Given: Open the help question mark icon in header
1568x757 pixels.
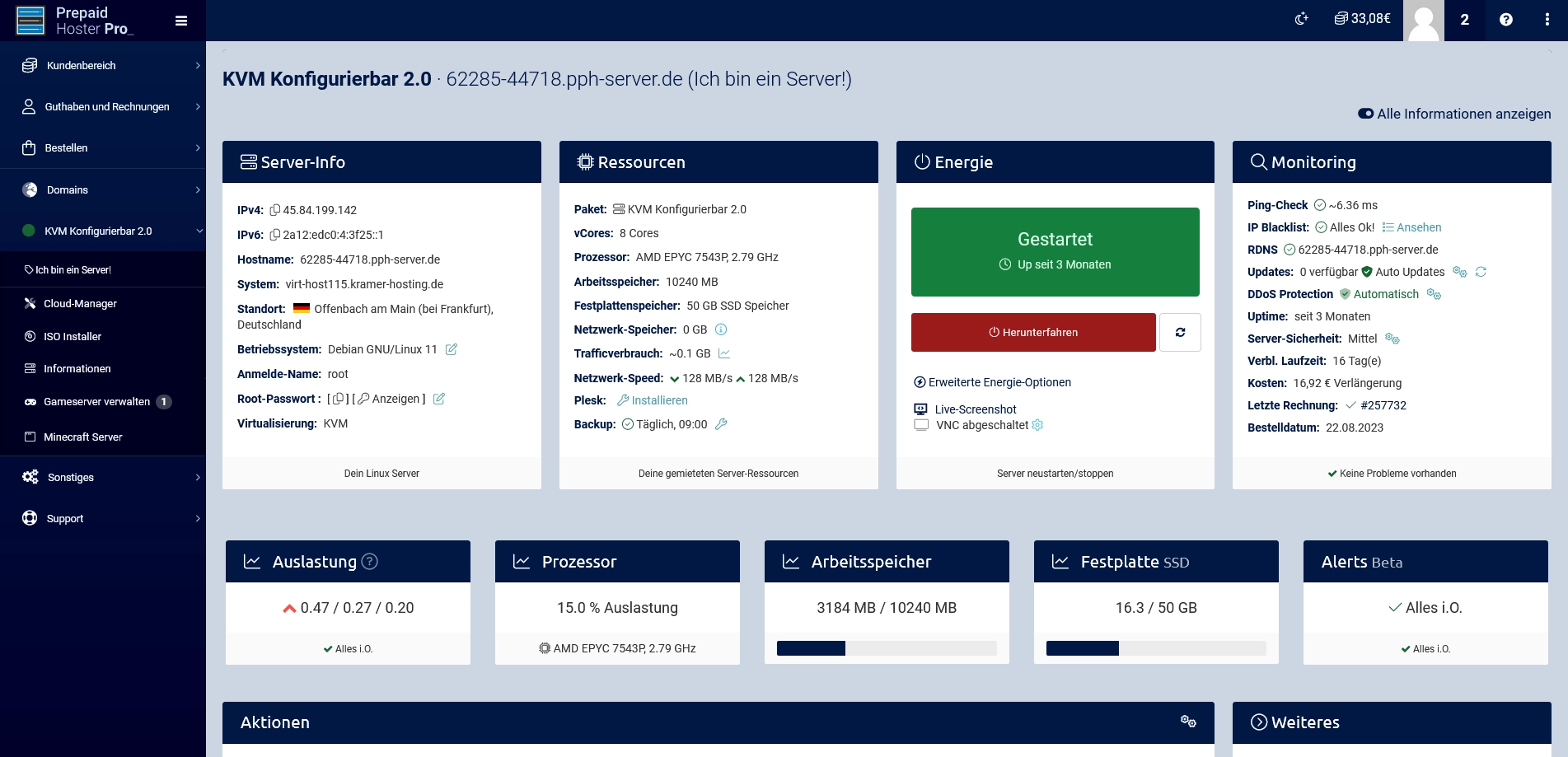Looking at the screenshot, I should coord(1505,20).
